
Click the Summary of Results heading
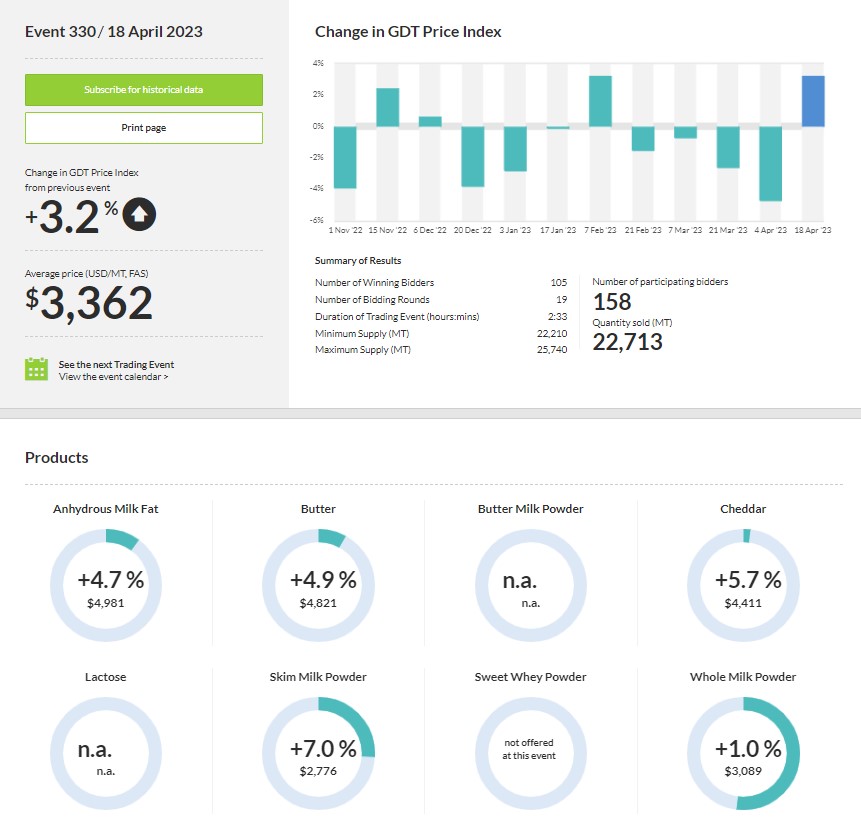point(358,261)
